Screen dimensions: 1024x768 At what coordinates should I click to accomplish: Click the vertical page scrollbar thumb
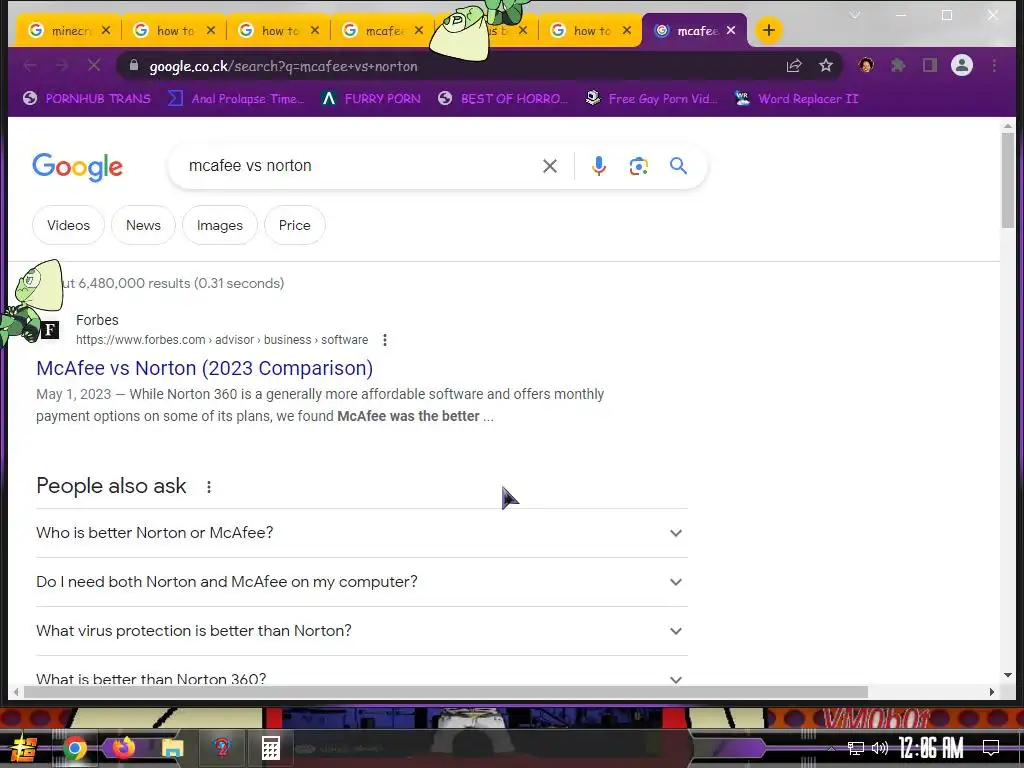click(x=1008, y=180)
